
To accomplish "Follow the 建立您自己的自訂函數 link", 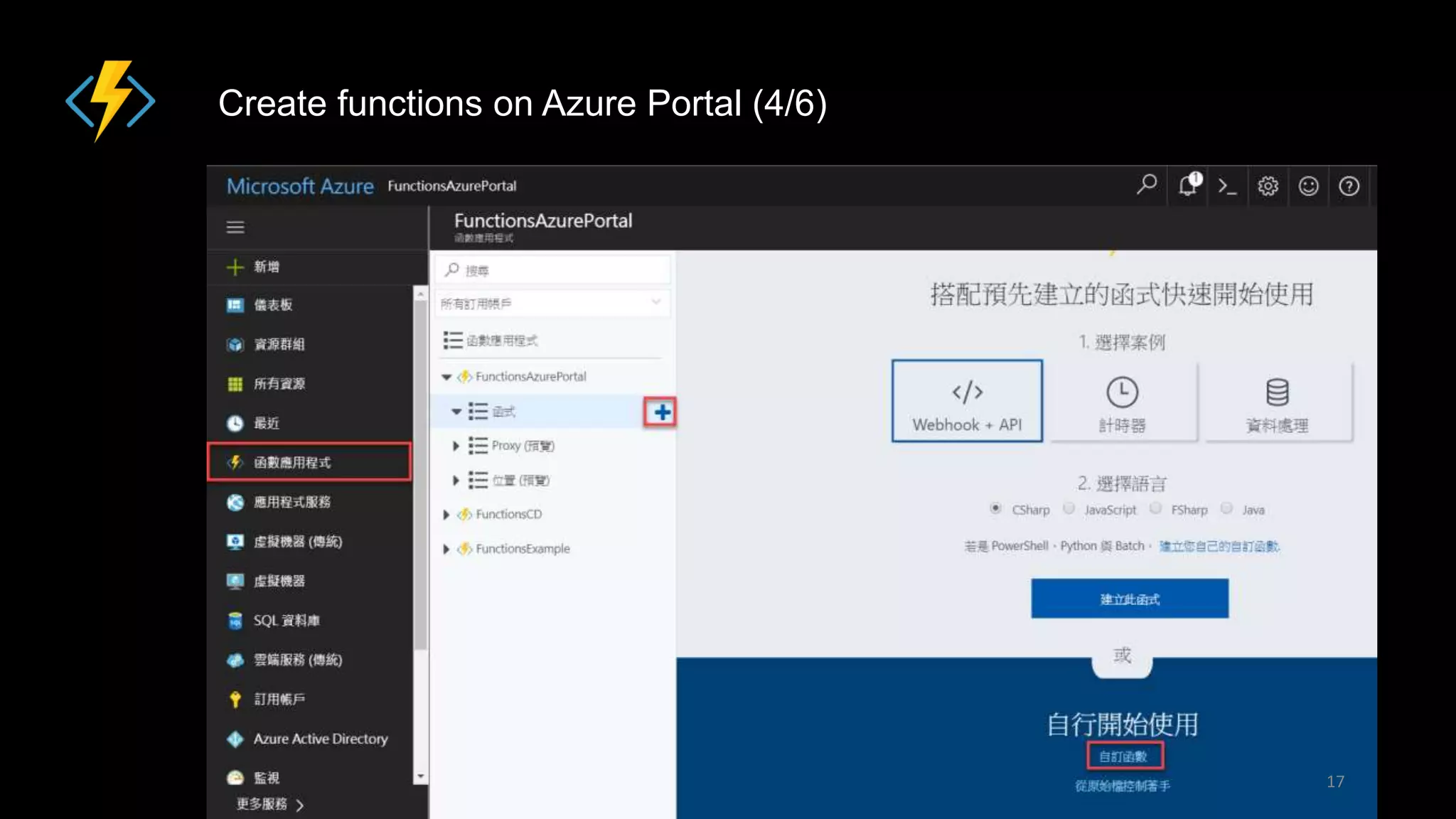I will (1219, 546).
